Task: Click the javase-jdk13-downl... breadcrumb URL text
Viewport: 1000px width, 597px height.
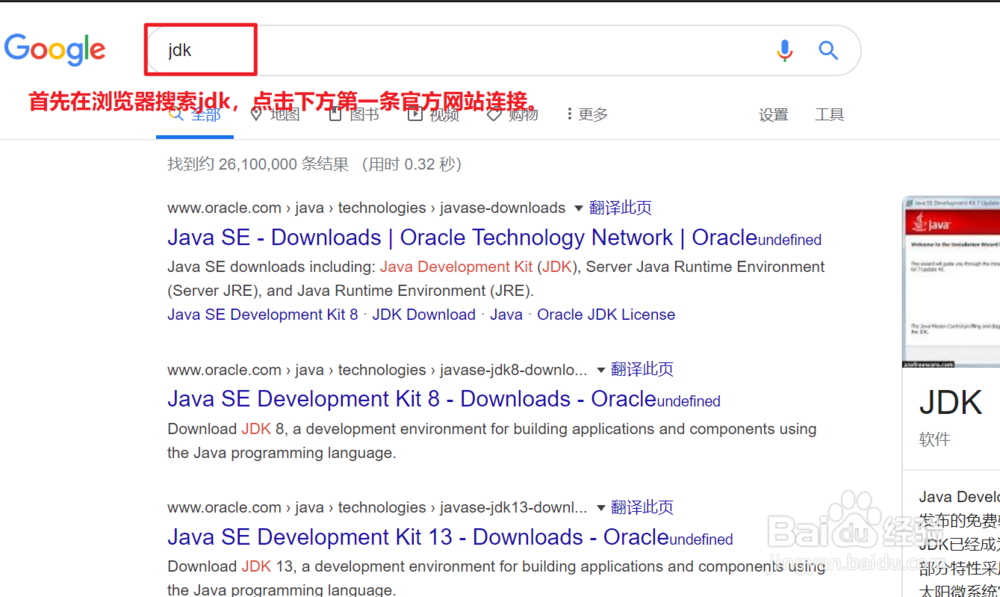Action: [x=377, y=508]
